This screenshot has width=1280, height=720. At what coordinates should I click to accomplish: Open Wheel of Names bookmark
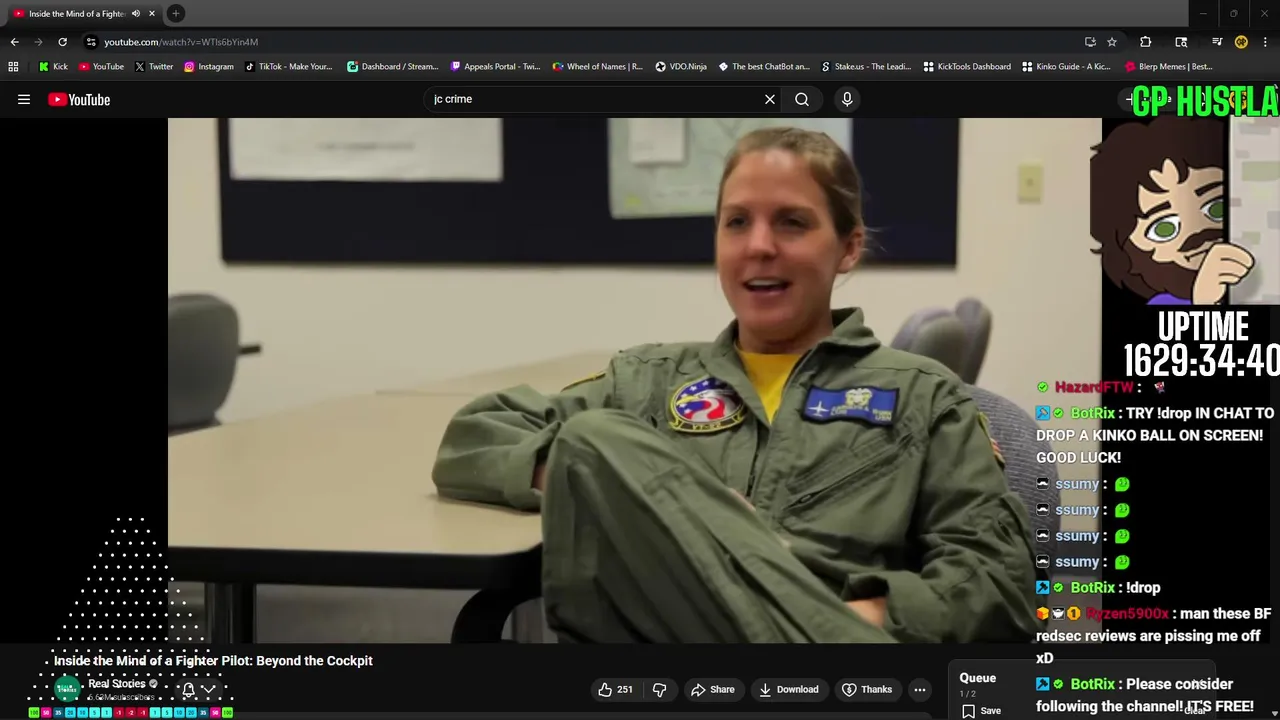click(x=597, y=67)
